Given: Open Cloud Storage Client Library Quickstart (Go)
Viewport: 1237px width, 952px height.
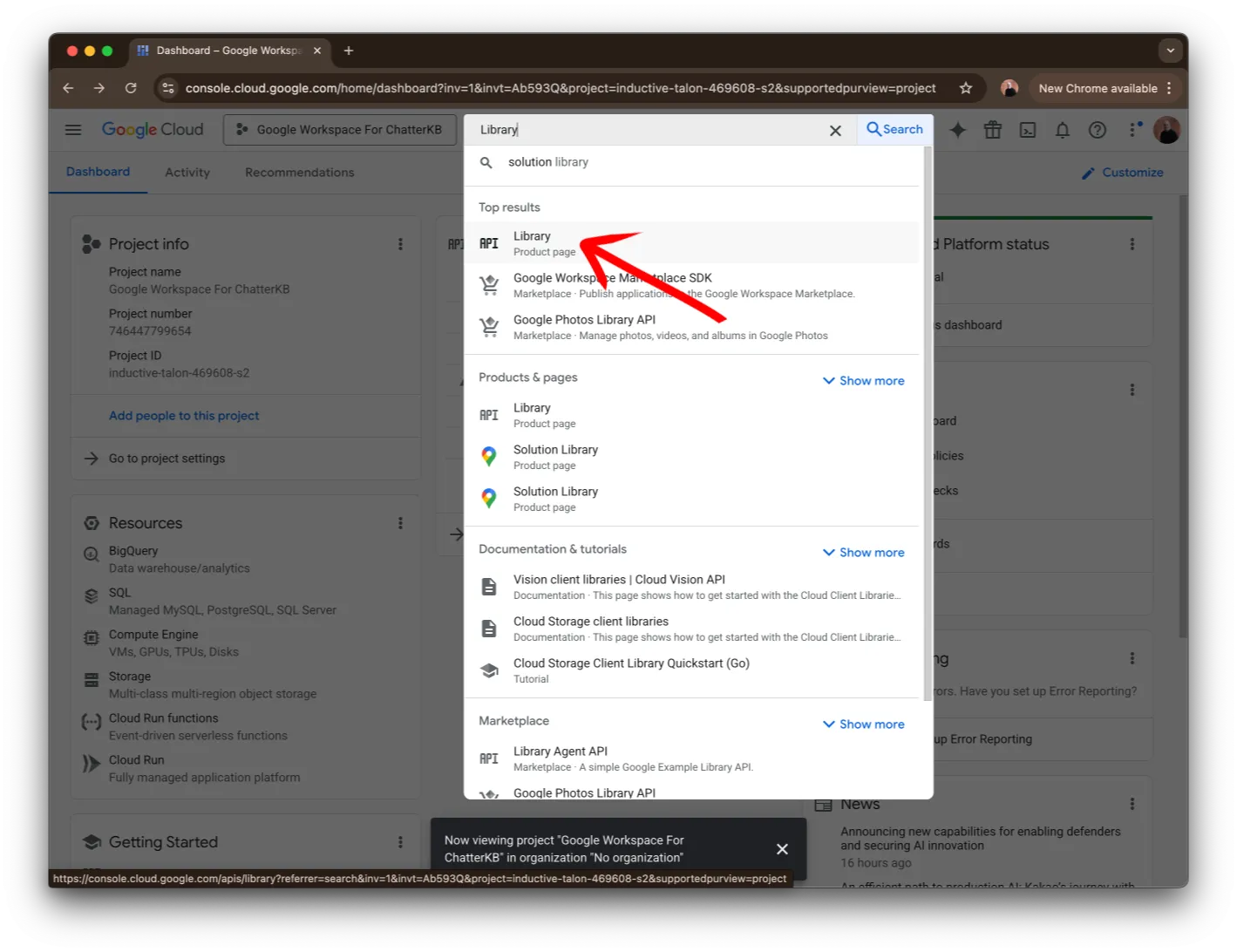Looking at the screenshot, I should pos(692,670).
